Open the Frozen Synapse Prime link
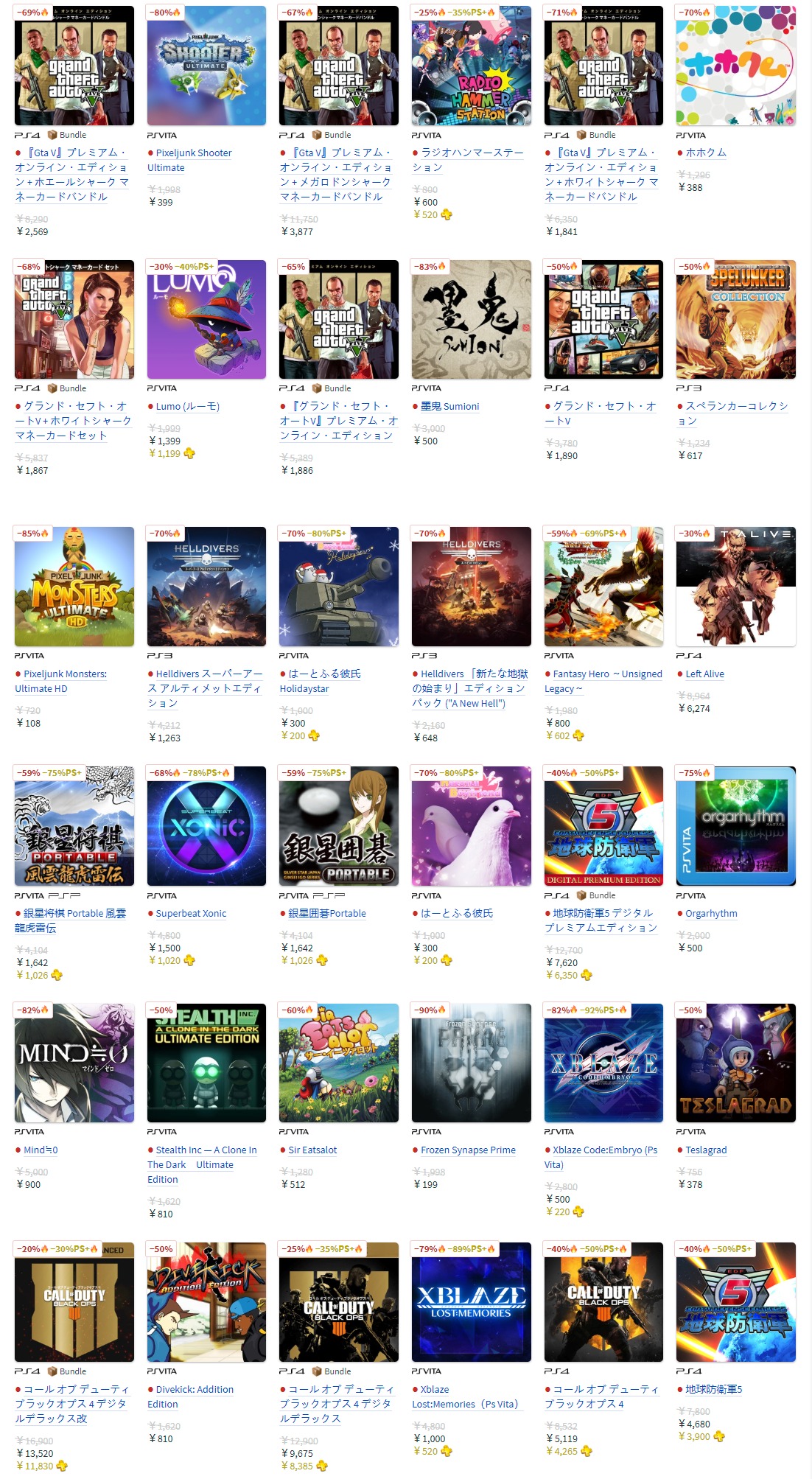Screen dimensions: 812x1479 coord(468,1150)
